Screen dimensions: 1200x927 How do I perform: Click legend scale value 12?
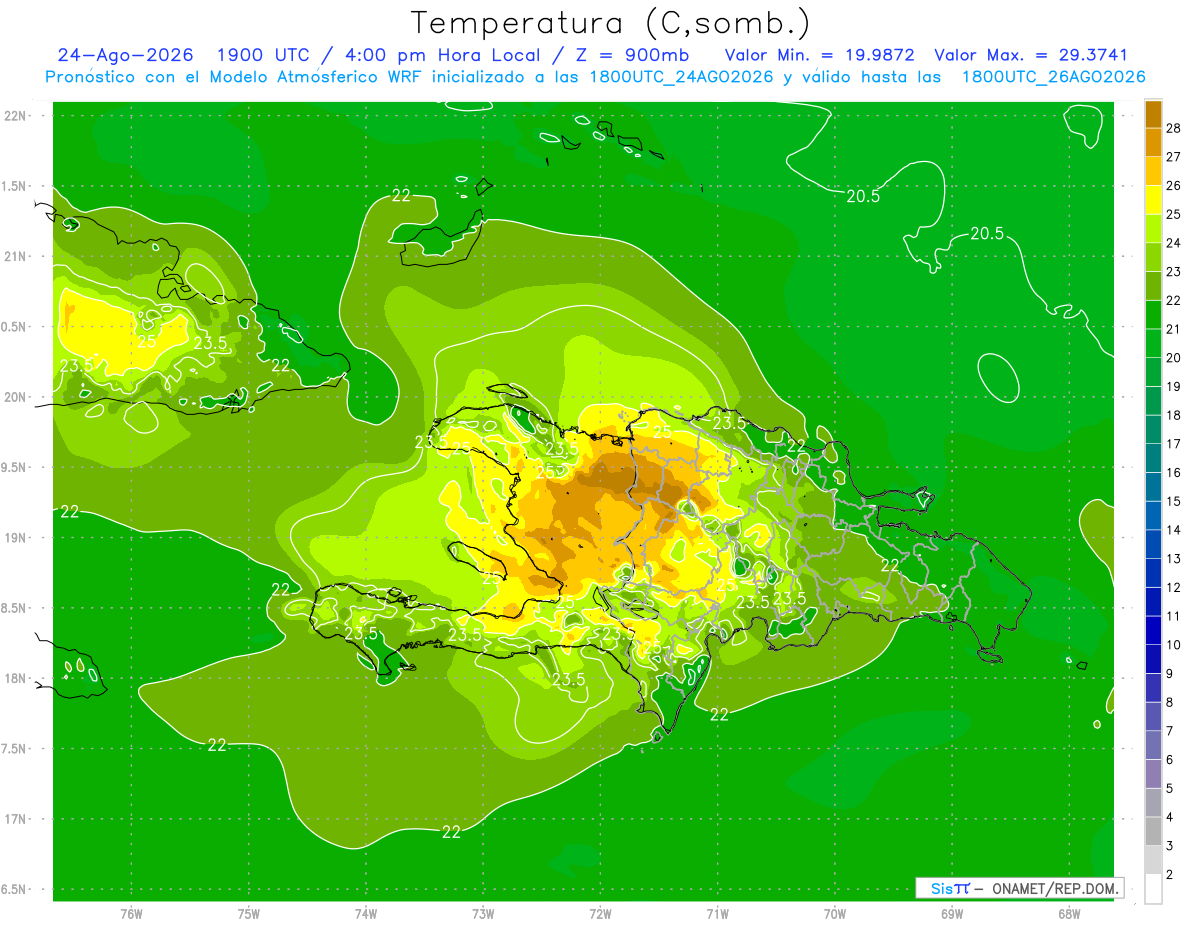click(1175, 587)
